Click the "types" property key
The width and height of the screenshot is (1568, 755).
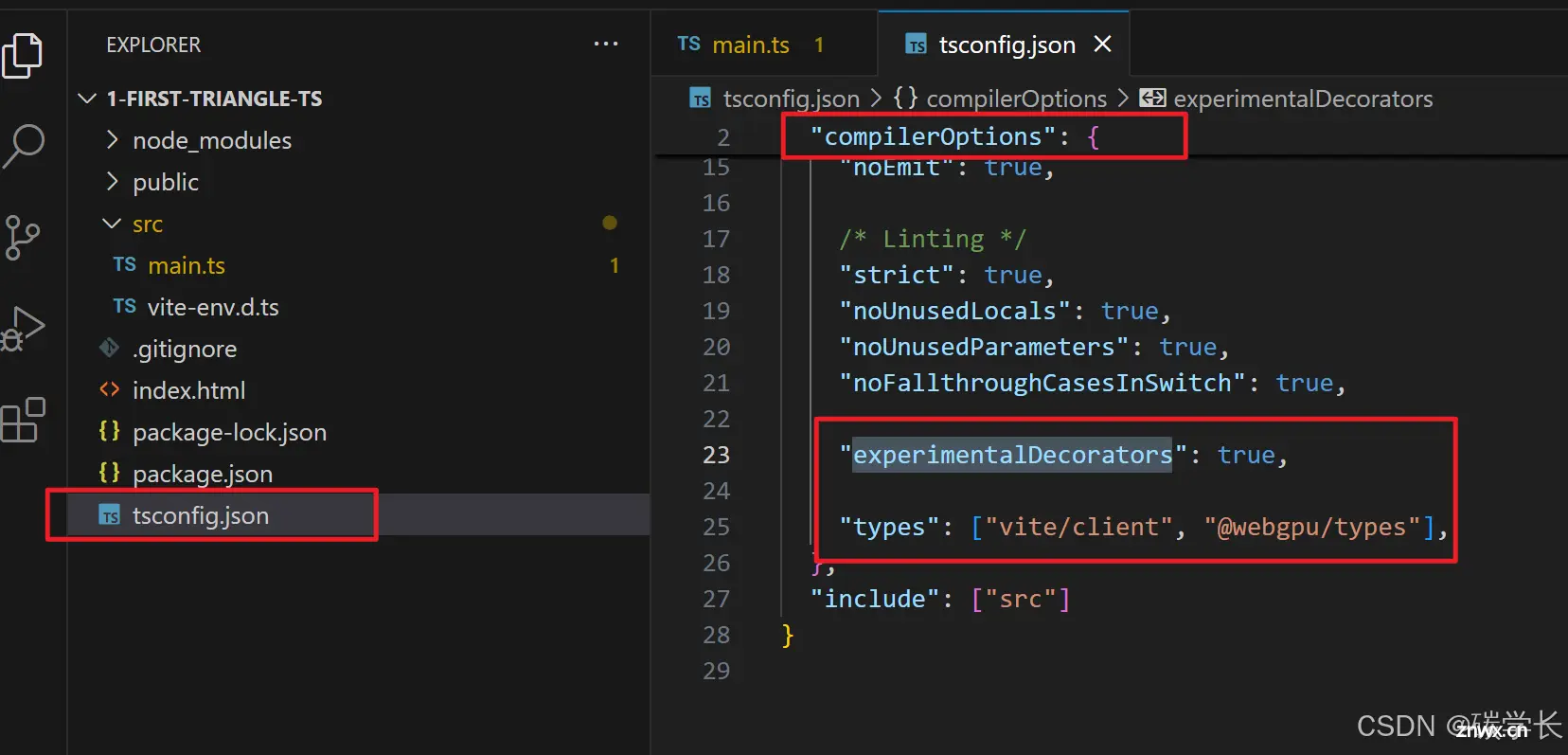(889, 527)
